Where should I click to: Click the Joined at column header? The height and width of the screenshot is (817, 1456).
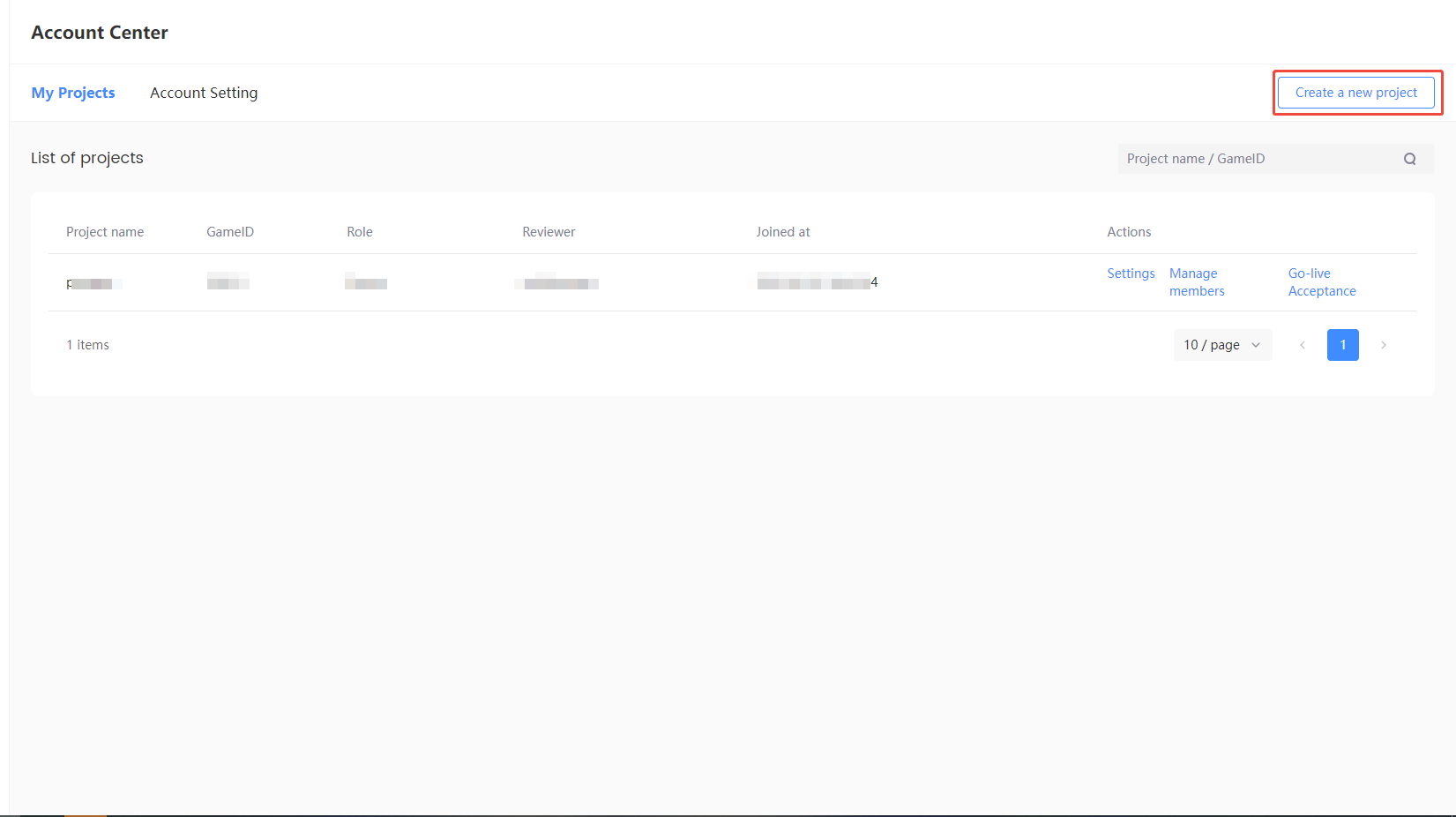782,232
